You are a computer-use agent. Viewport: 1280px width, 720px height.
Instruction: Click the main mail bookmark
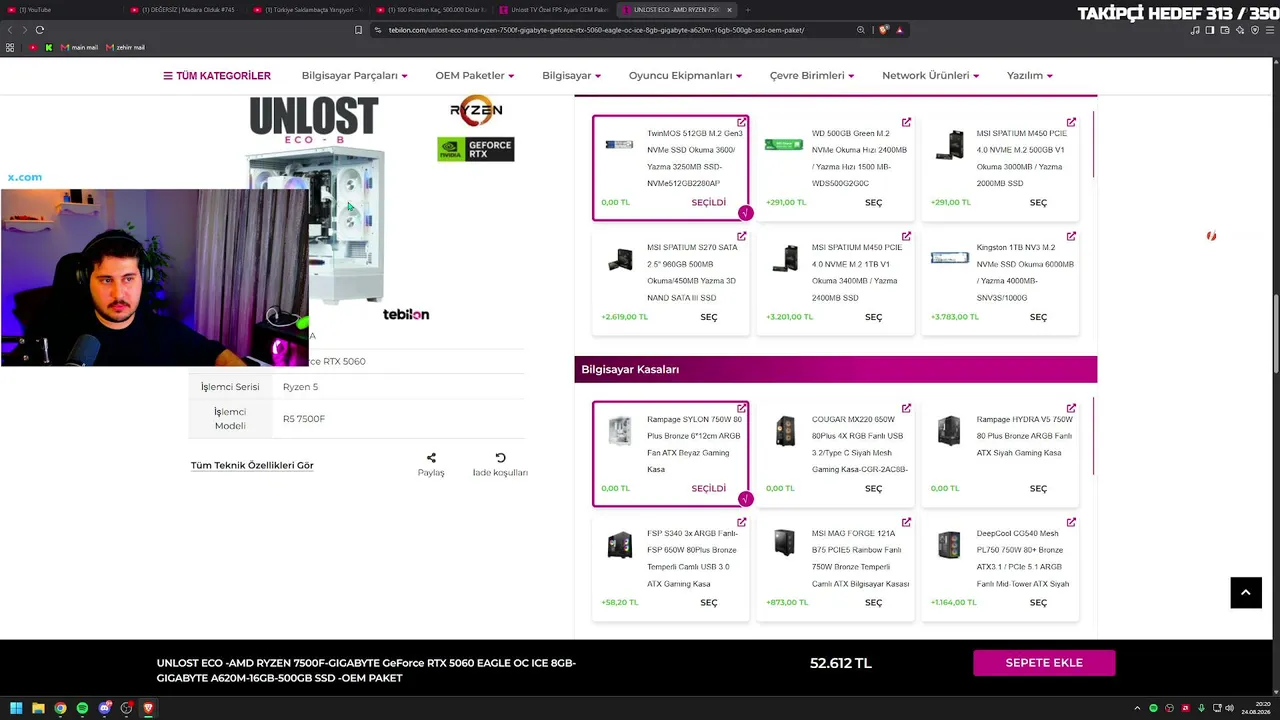[79, 47]
